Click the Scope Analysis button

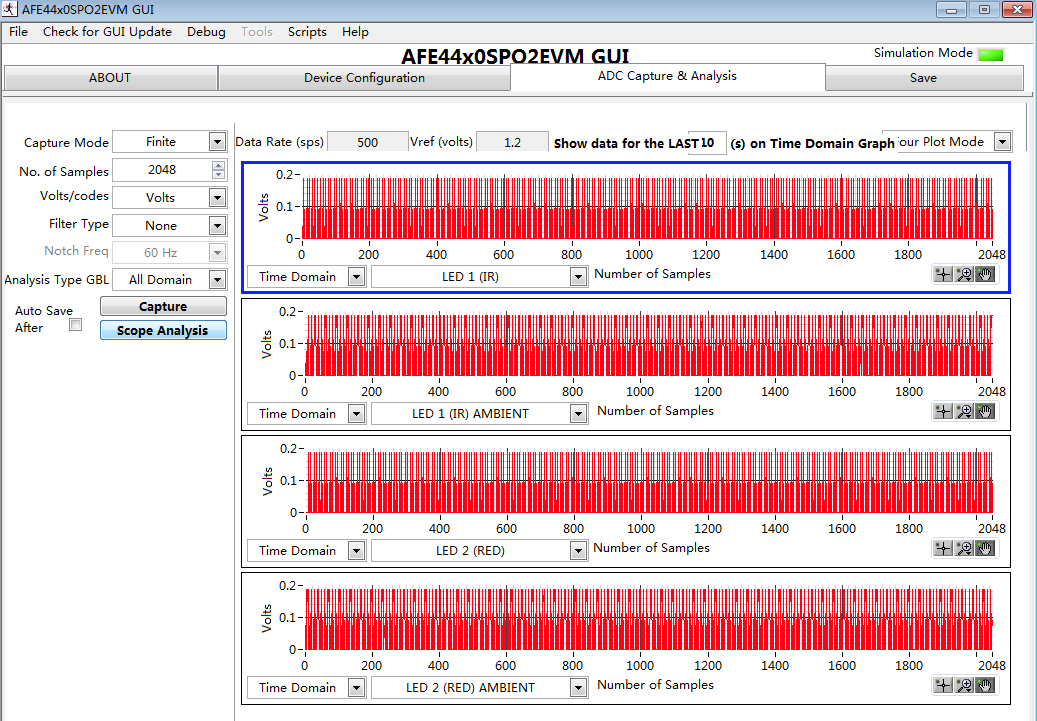(163, 331)
